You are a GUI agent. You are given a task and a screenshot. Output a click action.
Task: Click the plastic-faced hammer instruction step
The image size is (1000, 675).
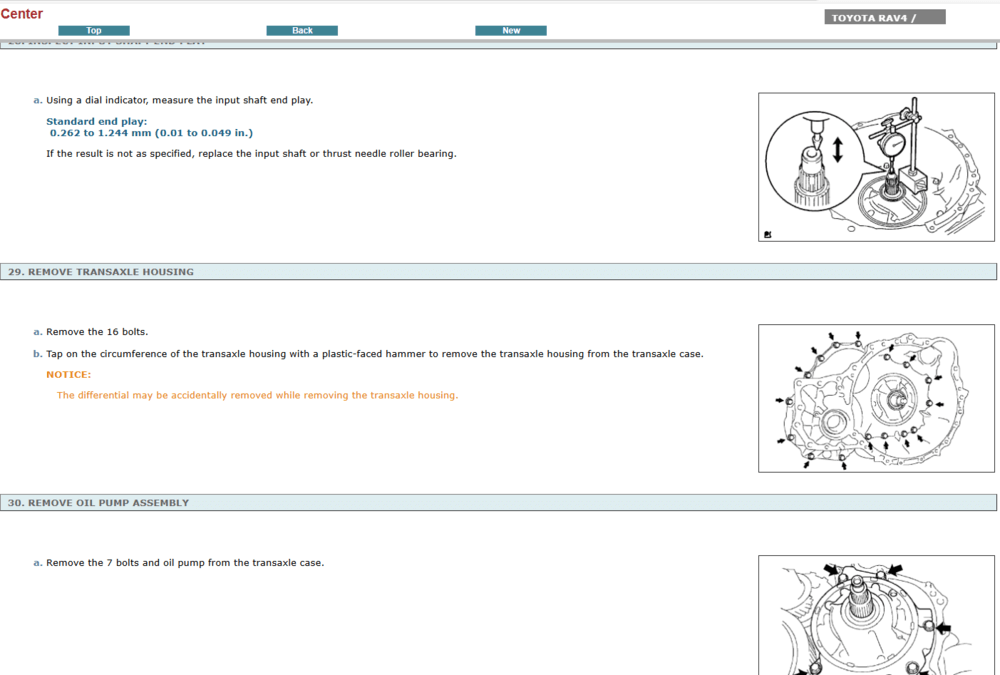[x=374, y=354]
